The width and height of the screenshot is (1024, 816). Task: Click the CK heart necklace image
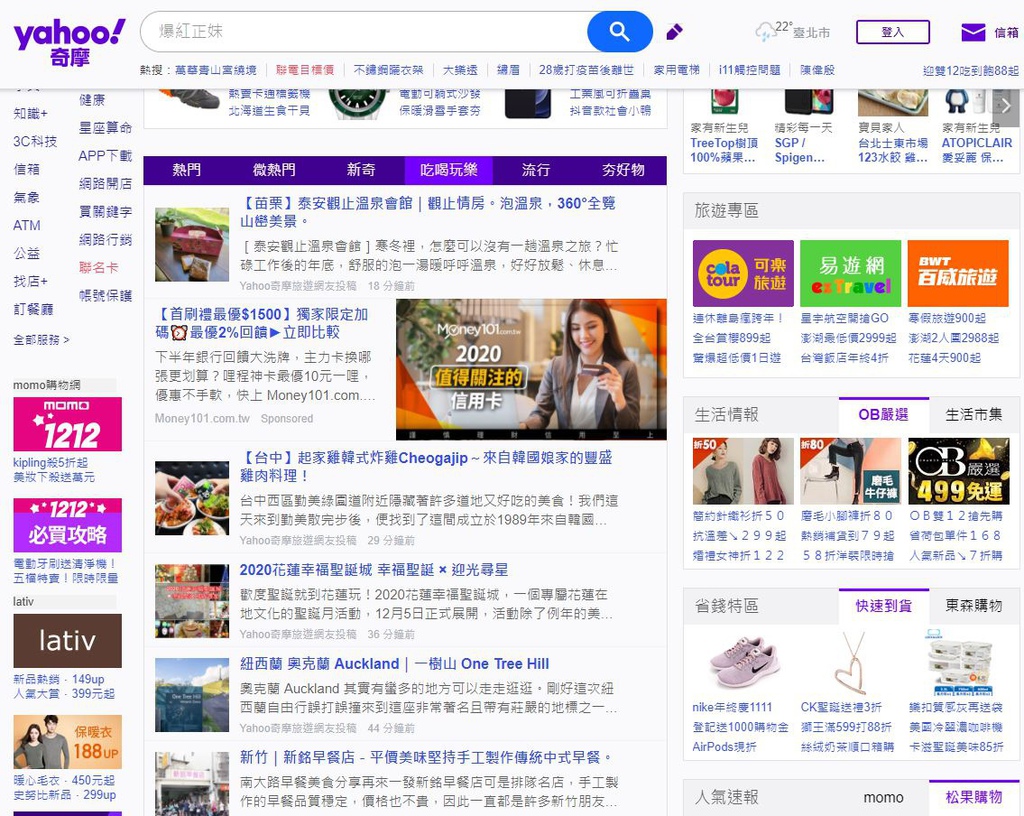pyautogui.click(x=850, y=661)
